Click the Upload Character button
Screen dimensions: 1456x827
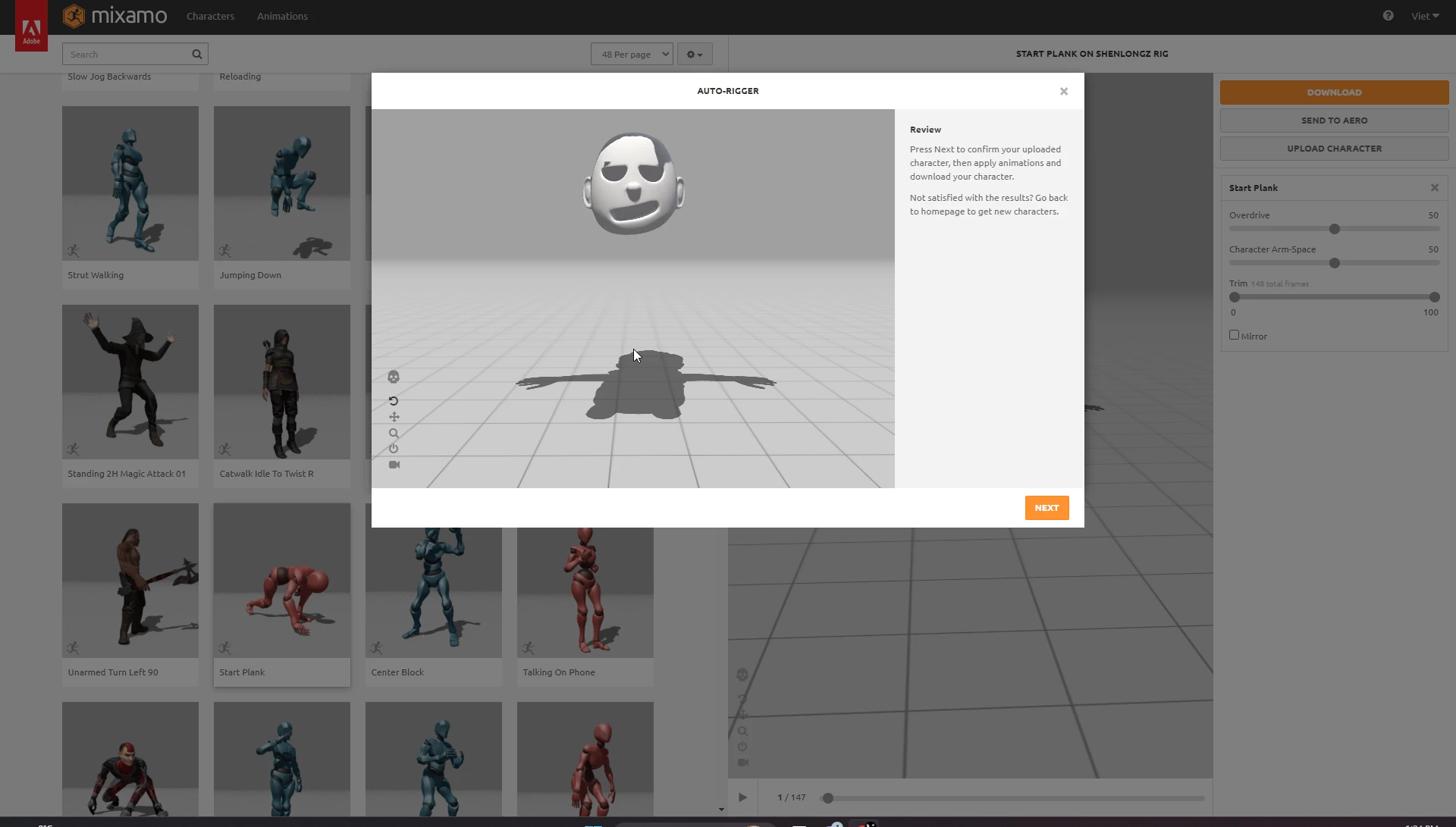pyautogui.click(x=1334, y=149)
